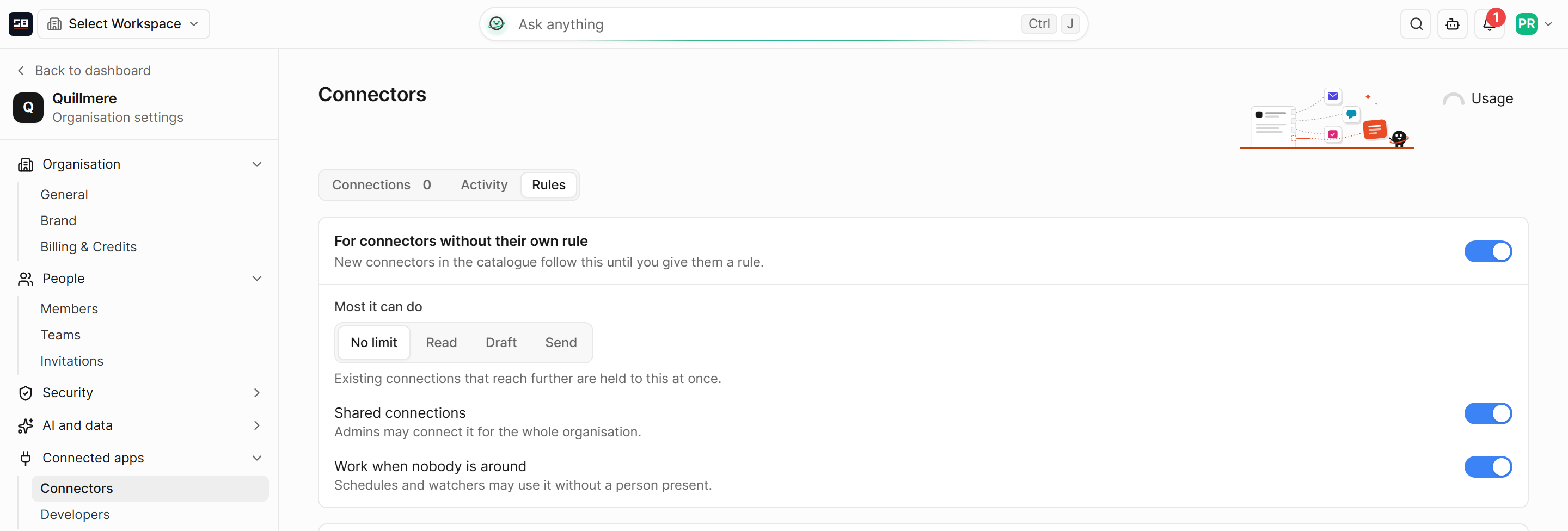This screenshot has height=531, width=1568.
Task: Click the back arrow beside Back to dashboard
Action: [x=21, y=71]
